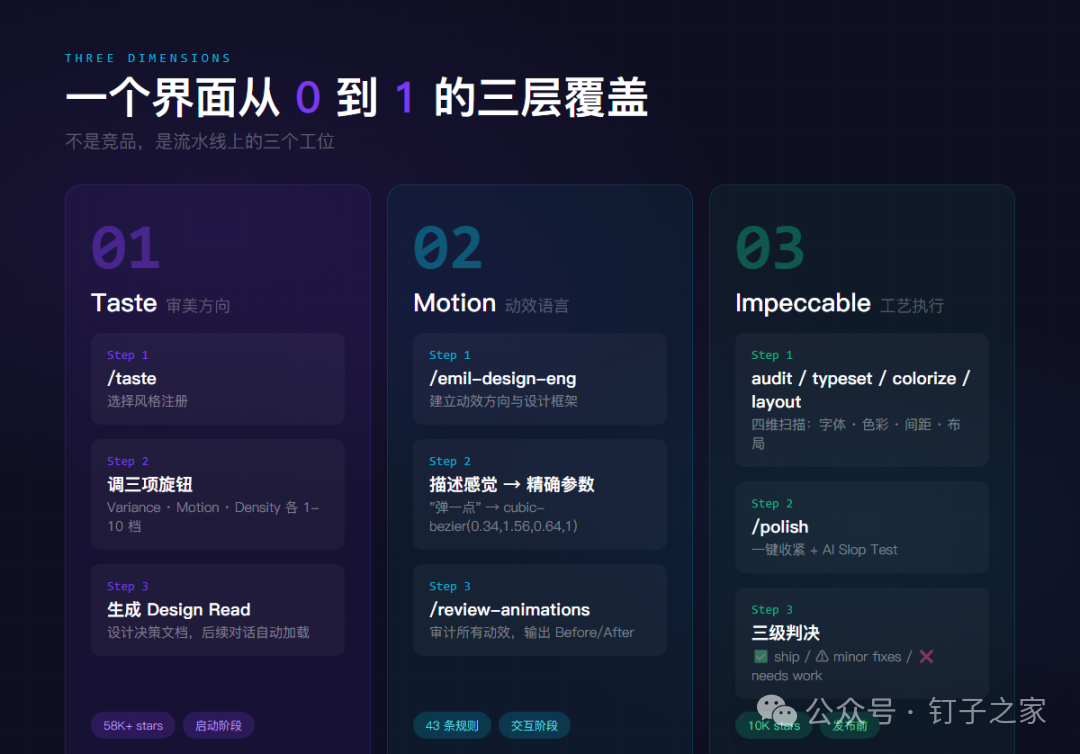Click the red X needs work icon
The image size is (1080, 754).
926,656
